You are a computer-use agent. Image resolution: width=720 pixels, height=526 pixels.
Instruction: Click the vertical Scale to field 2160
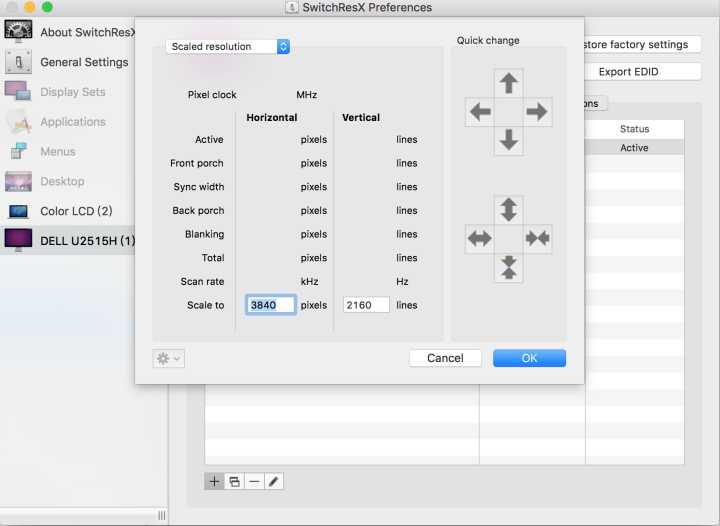(x=366, y=305)
